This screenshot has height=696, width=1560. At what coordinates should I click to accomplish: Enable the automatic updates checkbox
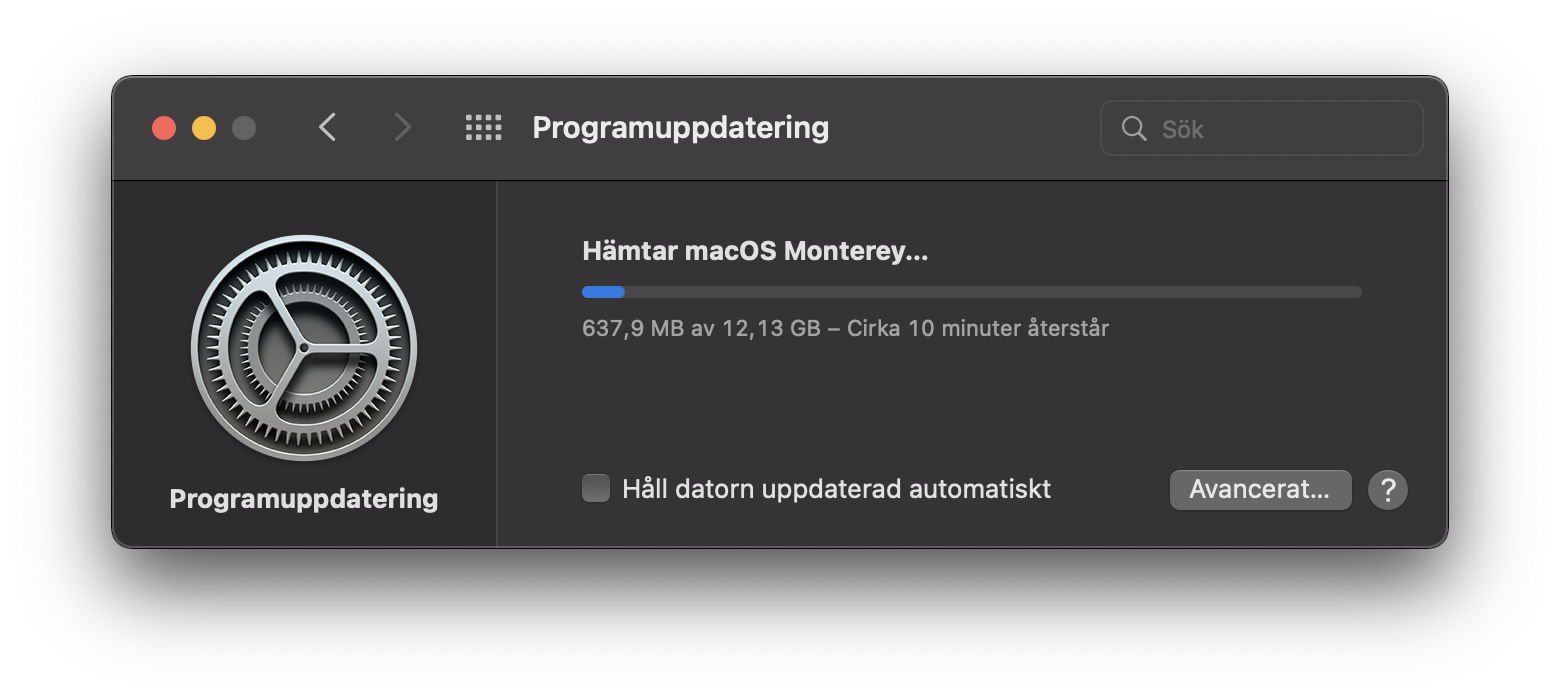pyautogui.click(x=596, y=489)
